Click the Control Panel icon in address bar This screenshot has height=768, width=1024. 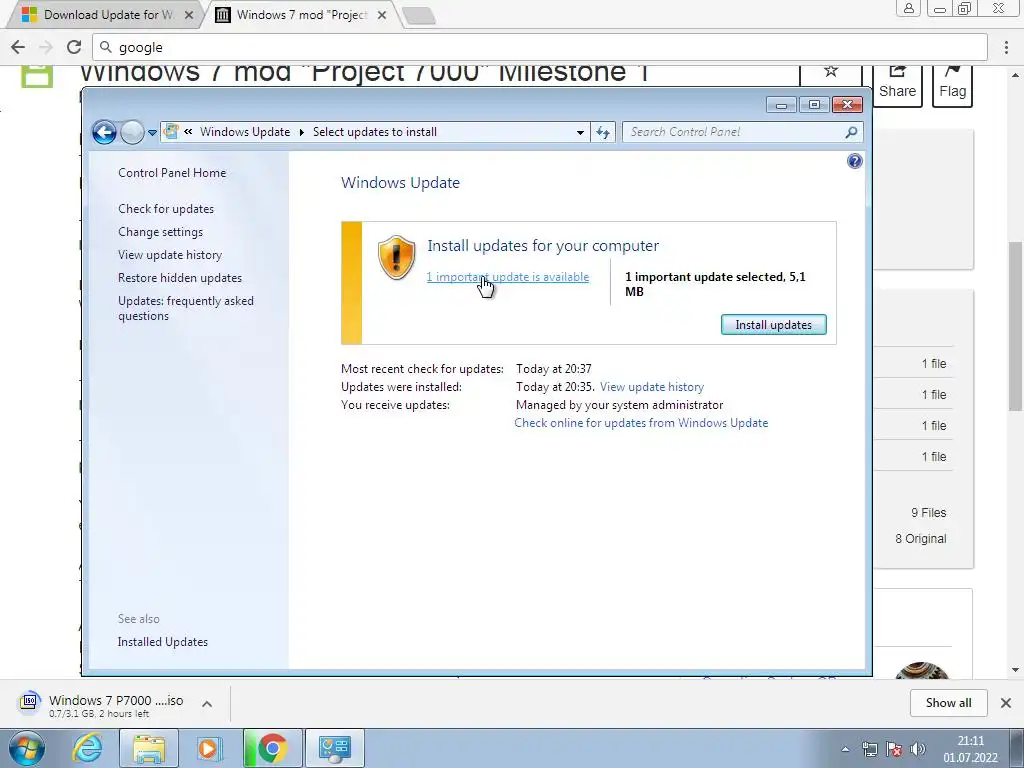tap(171, 131)
